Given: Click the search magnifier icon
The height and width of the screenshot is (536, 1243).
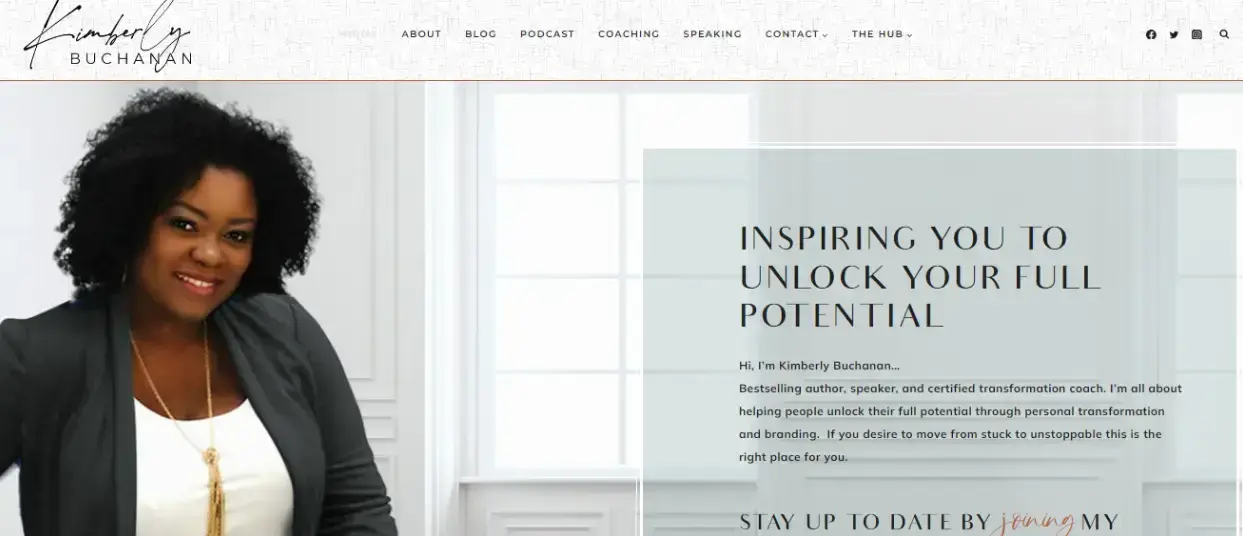Looking at the screenshot, I should pyautogui.click(x=1224, y=34).
